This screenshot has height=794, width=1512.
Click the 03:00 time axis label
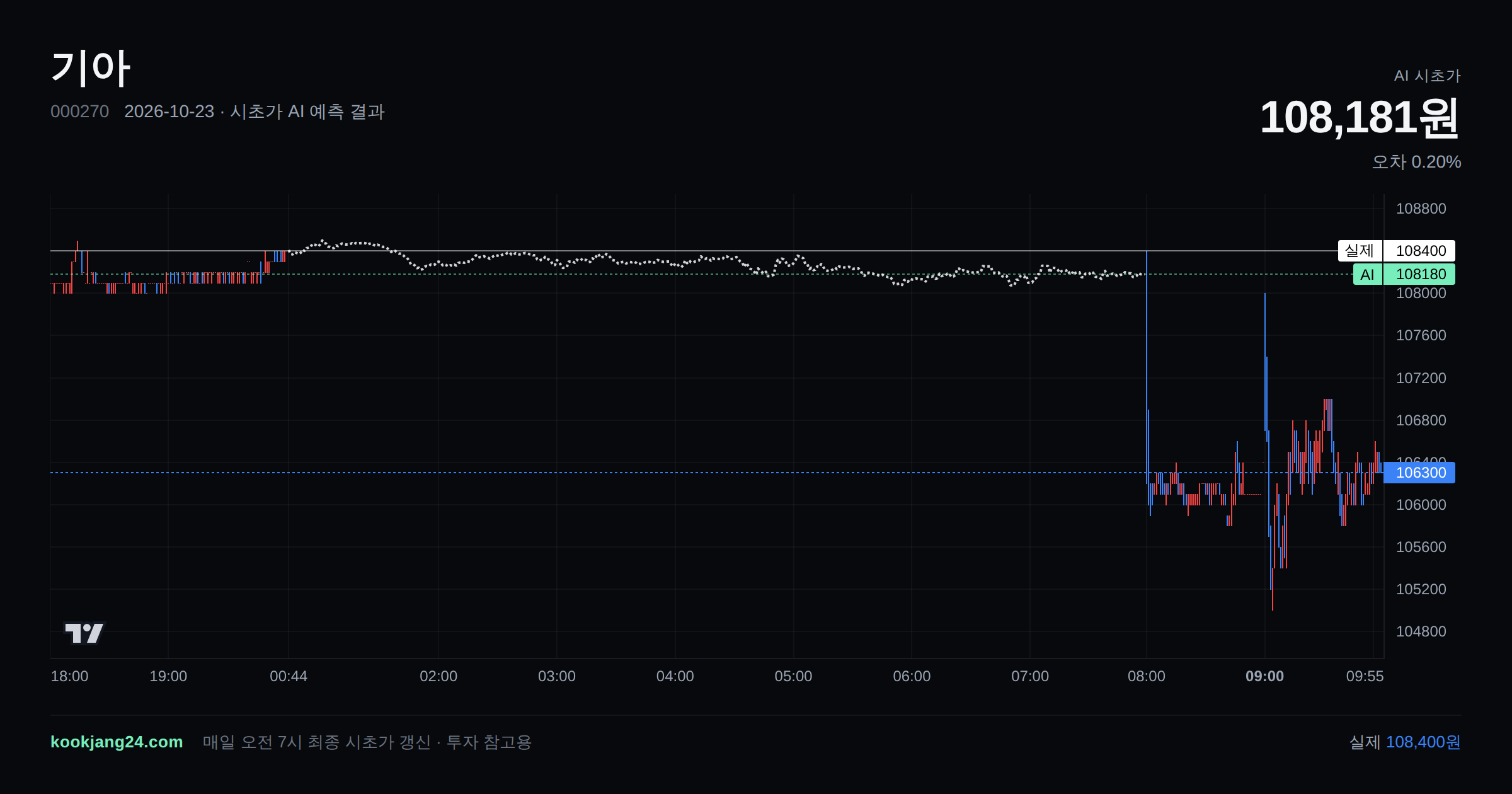coord(557,676)
